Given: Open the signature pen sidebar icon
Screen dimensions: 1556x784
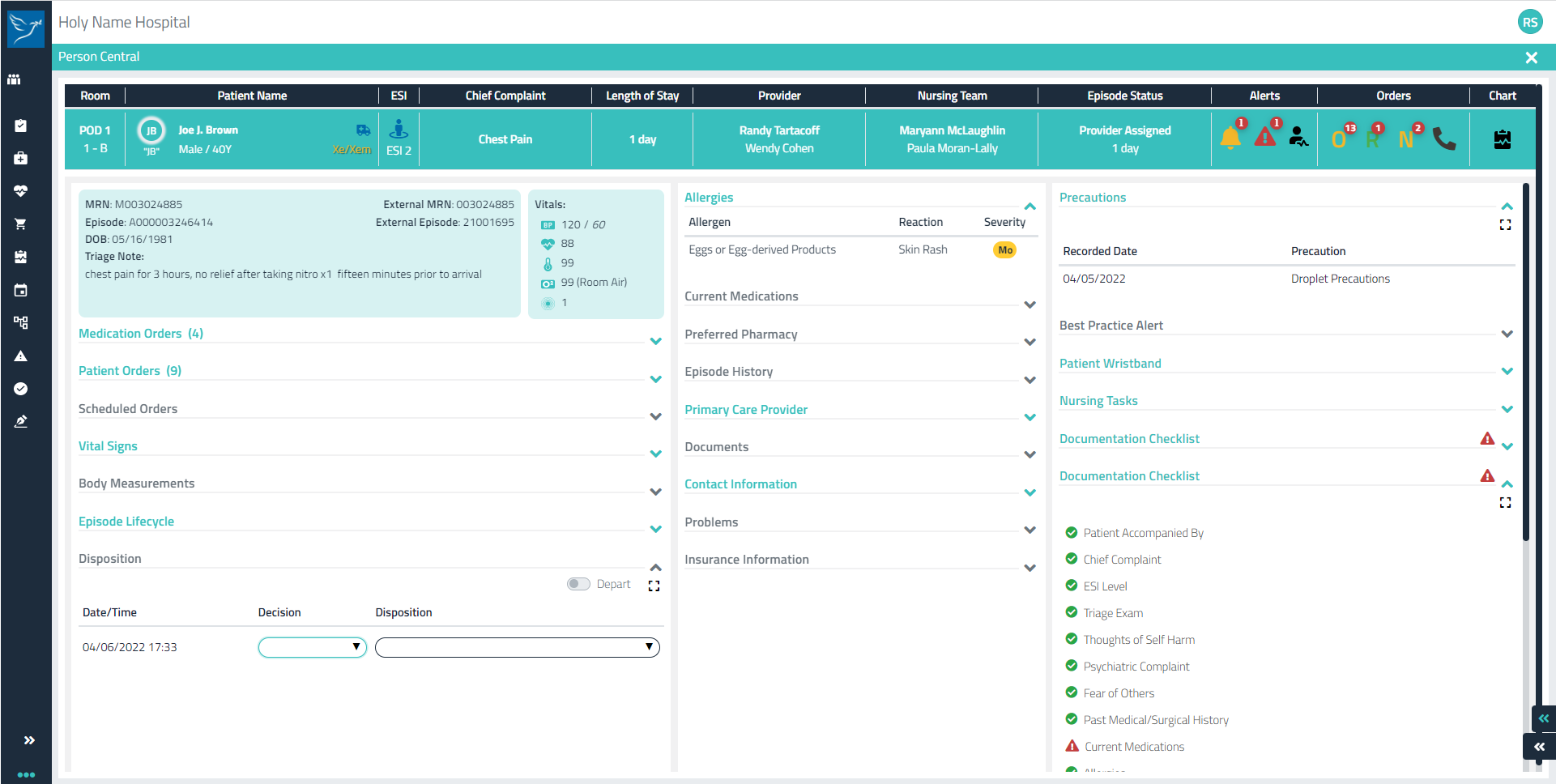Looking at the screenshot, I should pyautogui.click(x=21, y=421).
